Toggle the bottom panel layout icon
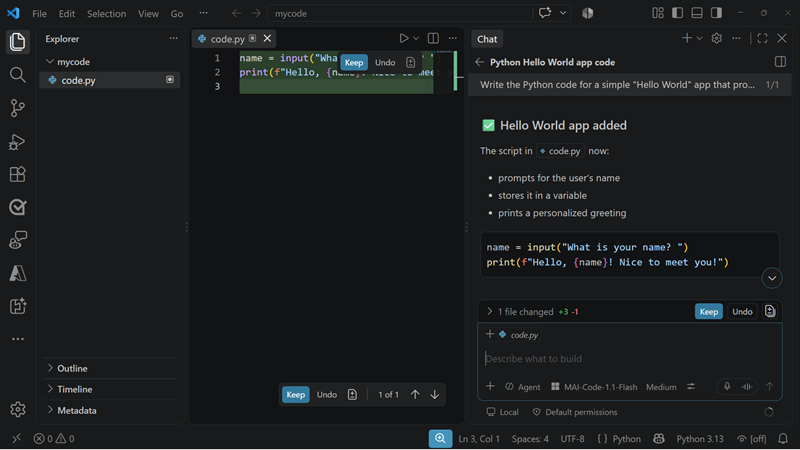This screenshot has height=450, width=800. point(696,13)
